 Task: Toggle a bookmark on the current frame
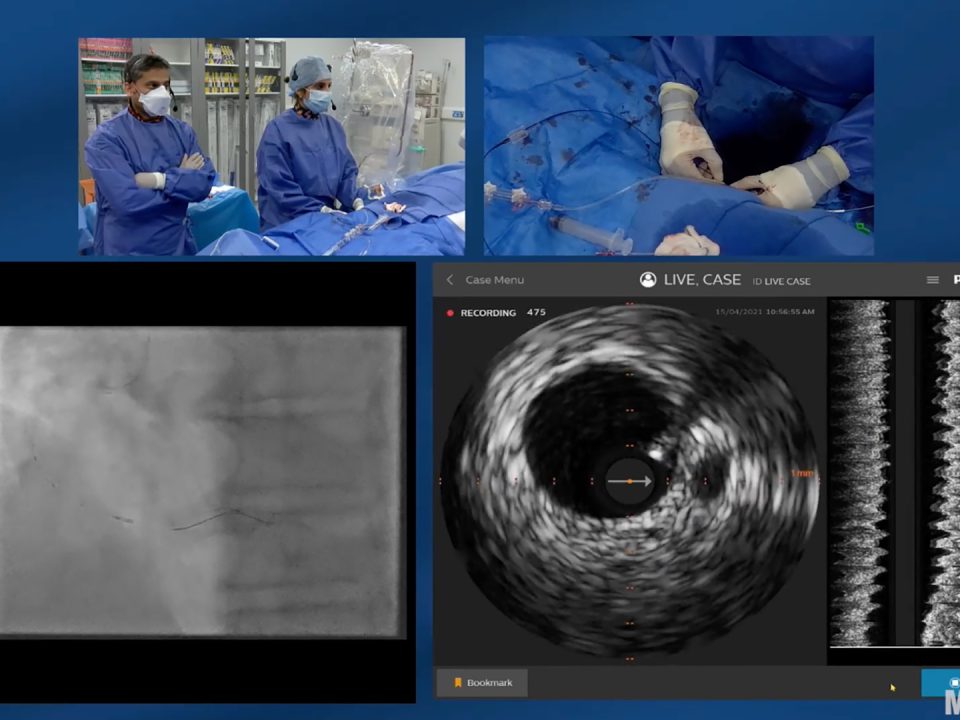481,682
